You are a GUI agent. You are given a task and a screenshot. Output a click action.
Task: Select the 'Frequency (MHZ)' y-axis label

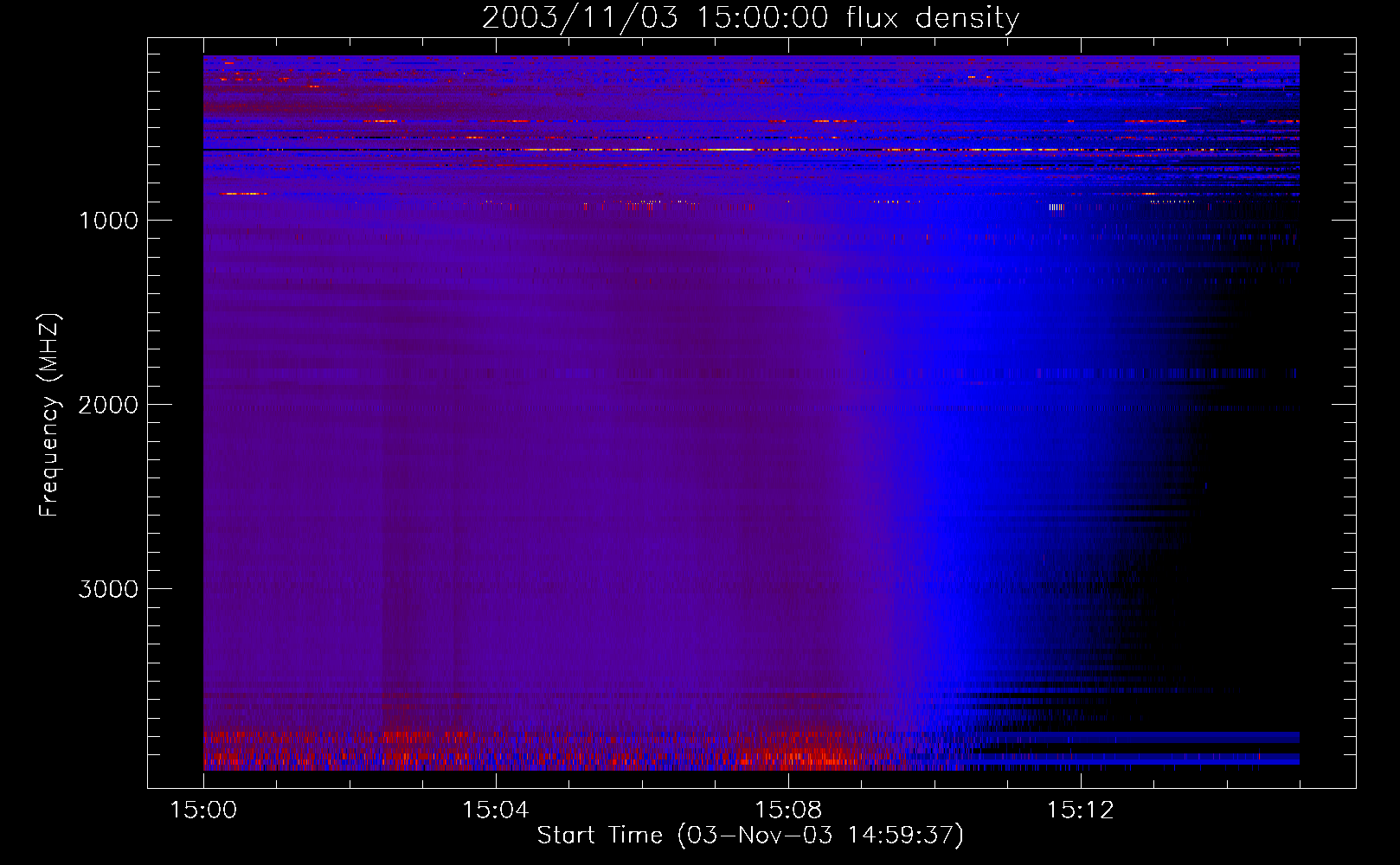pyautogui.click(x=48, y=415)
